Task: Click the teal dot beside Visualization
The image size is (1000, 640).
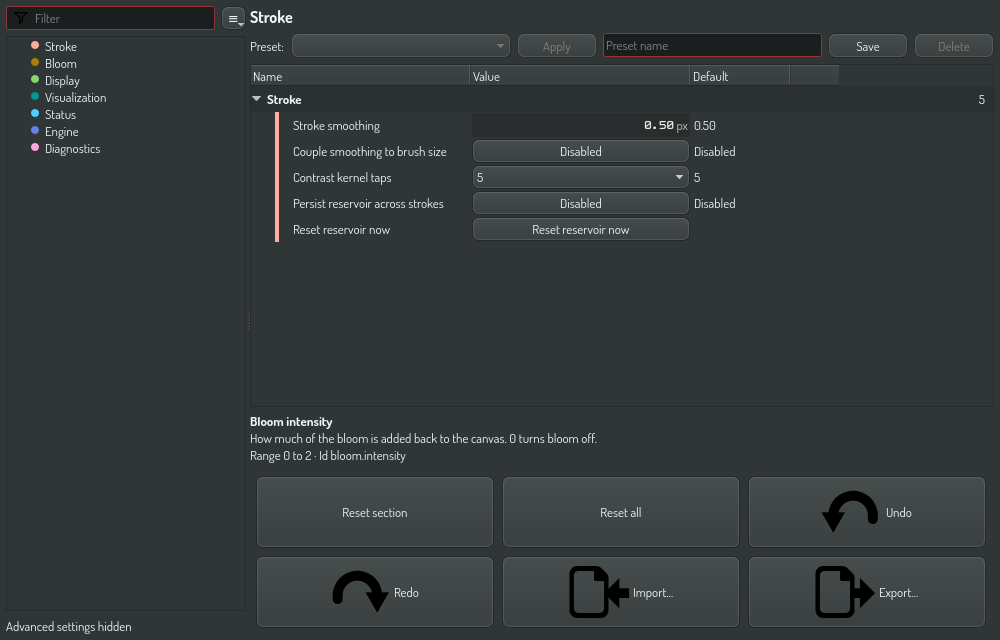Action: [35, 96]
